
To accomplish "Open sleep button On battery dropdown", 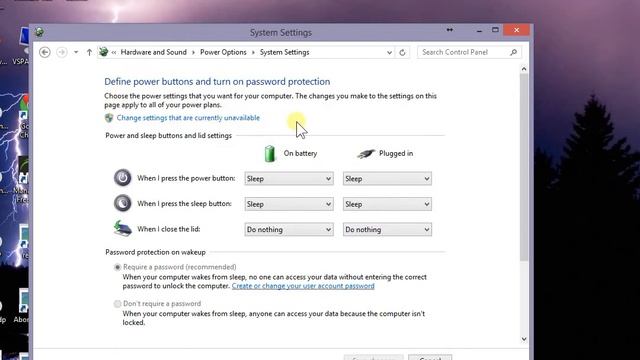I will (x=289, y=204).
